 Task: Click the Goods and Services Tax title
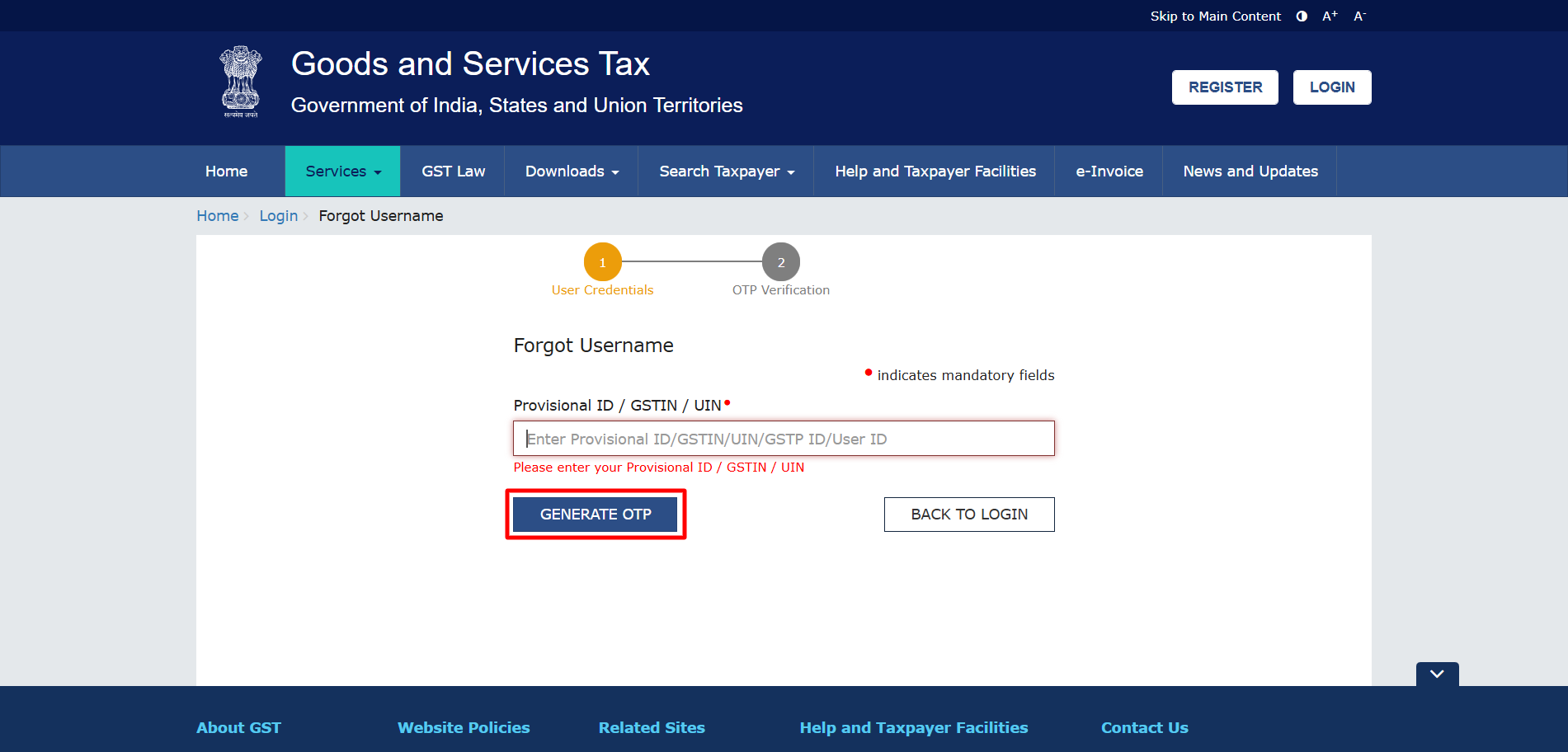point(470,64)
